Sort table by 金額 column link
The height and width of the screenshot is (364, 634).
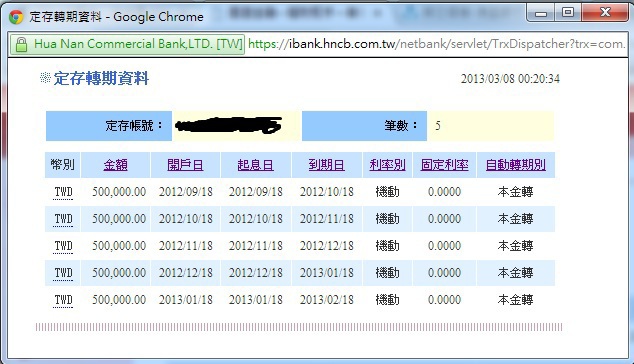pyautogui.click(x=116, y=165)
